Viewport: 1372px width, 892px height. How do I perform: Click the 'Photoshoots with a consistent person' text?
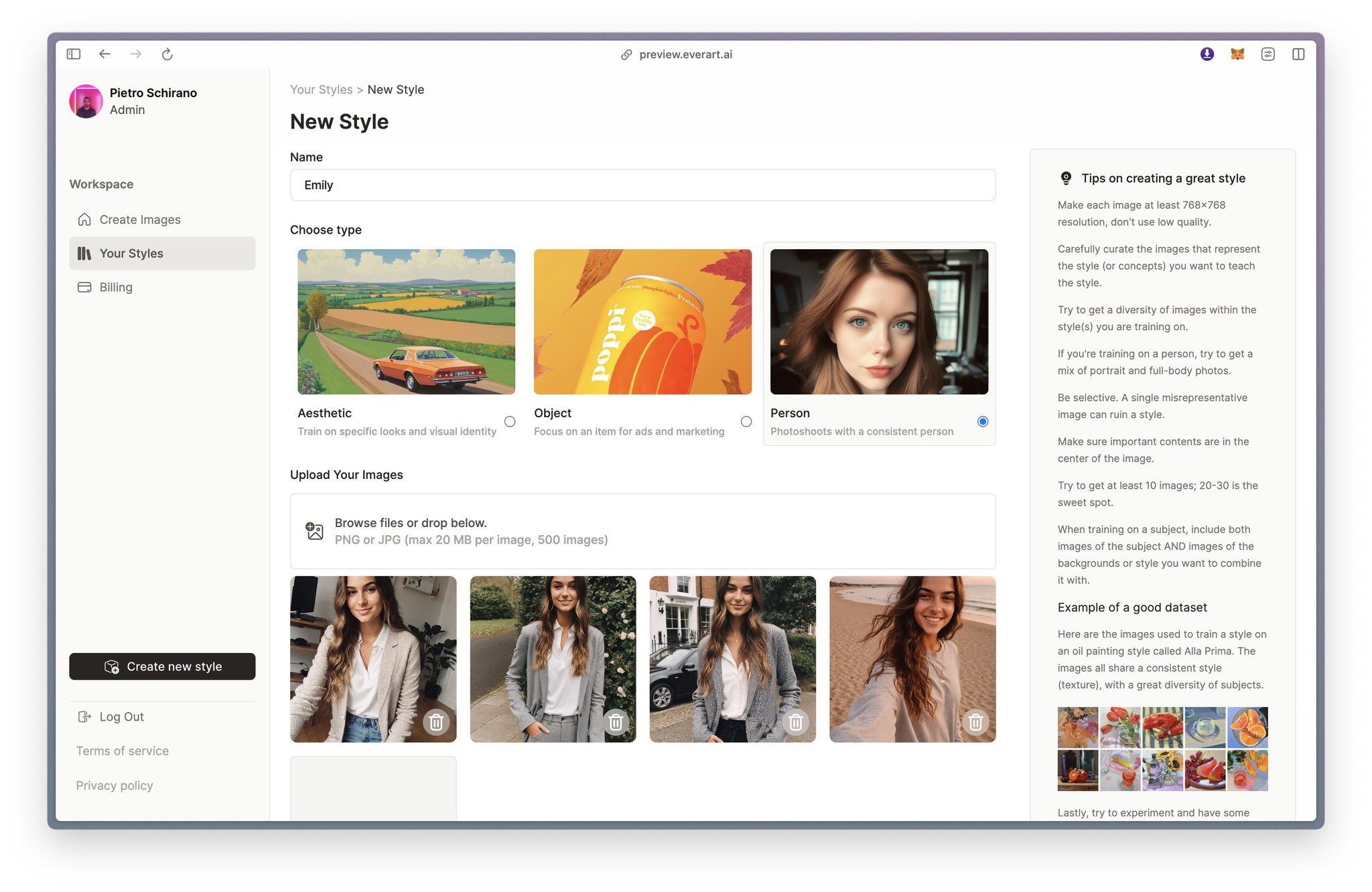pos(862,431)
